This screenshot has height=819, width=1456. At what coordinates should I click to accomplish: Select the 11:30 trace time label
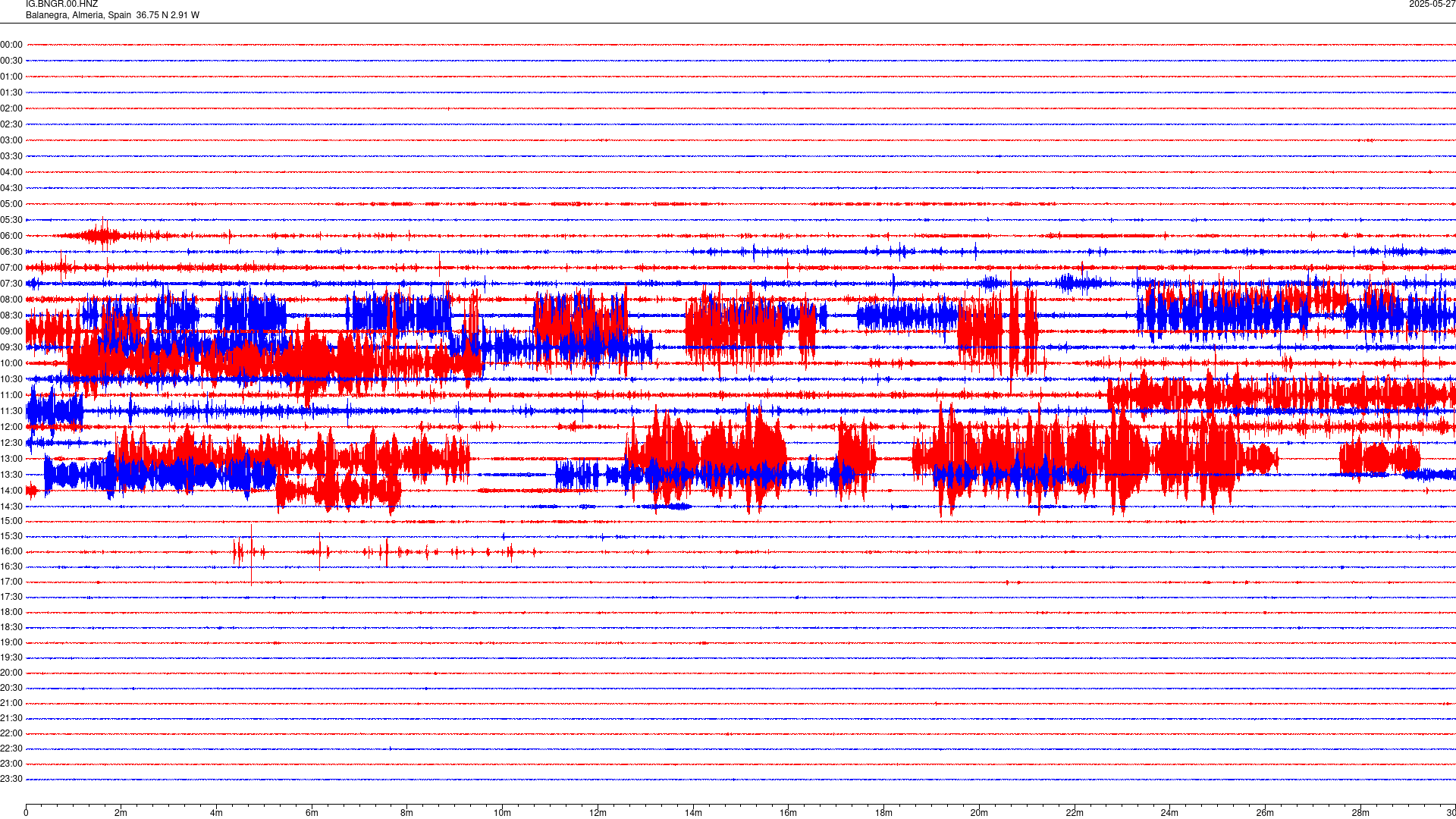[x=11, y=411]
